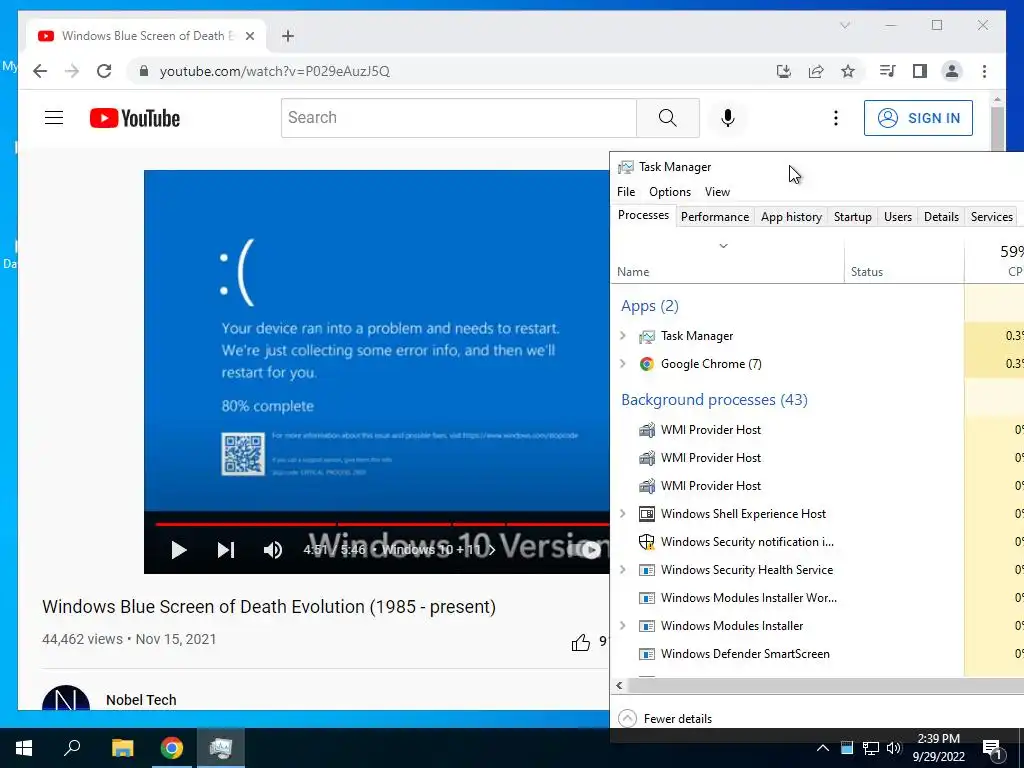Open a new Chrome tab
Screen dimensions: 1024x768
click(x=287, y=36)
